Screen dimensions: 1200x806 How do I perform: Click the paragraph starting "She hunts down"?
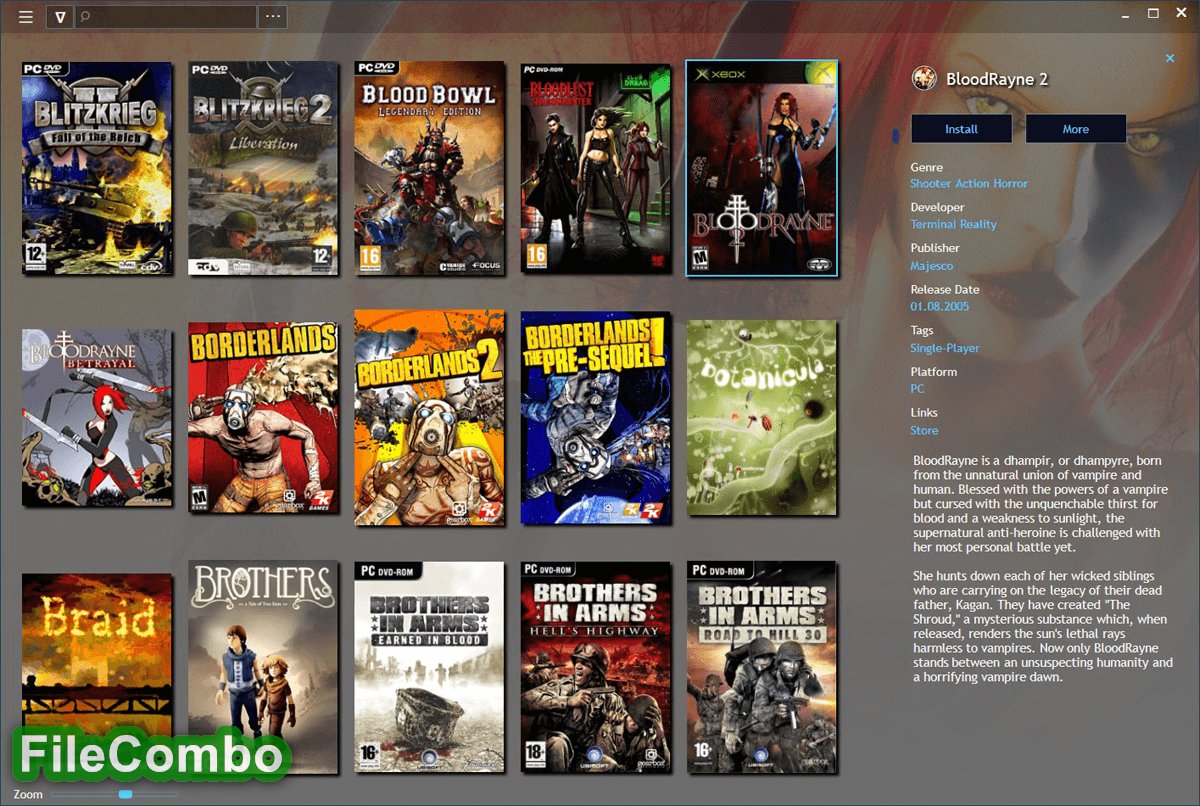point(1043,626)
